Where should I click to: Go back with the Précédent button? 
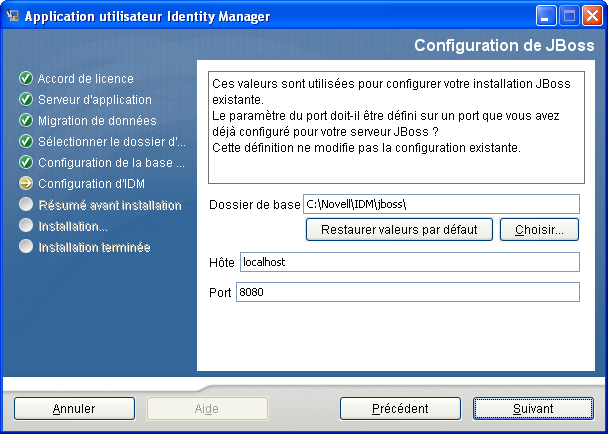[400, 409]
